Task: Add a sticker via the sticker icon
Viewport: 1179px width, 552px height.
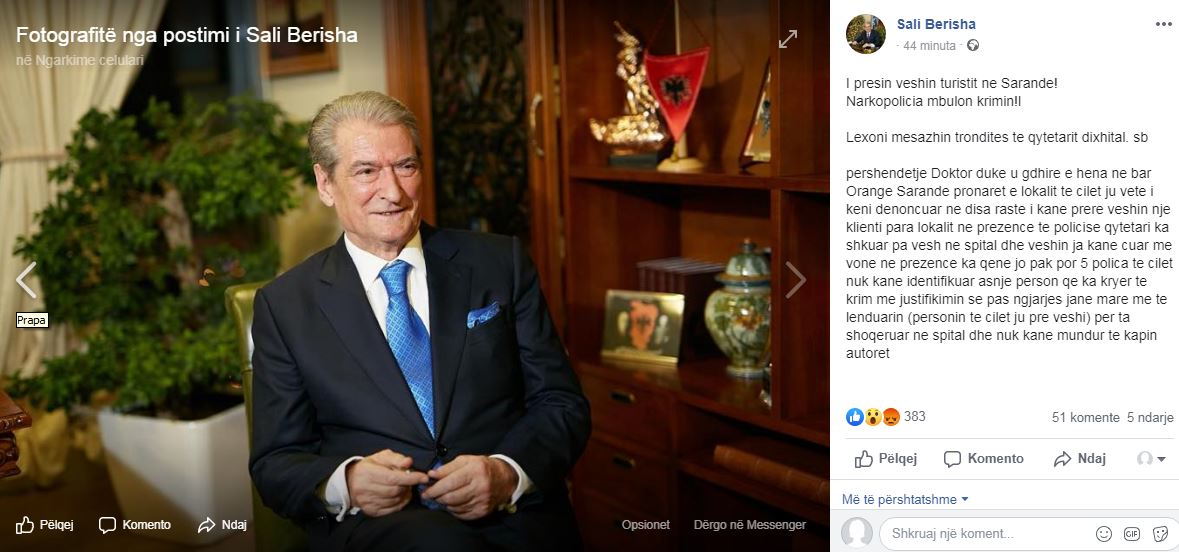Action: pyautogui.click(x=1160, y=534)
